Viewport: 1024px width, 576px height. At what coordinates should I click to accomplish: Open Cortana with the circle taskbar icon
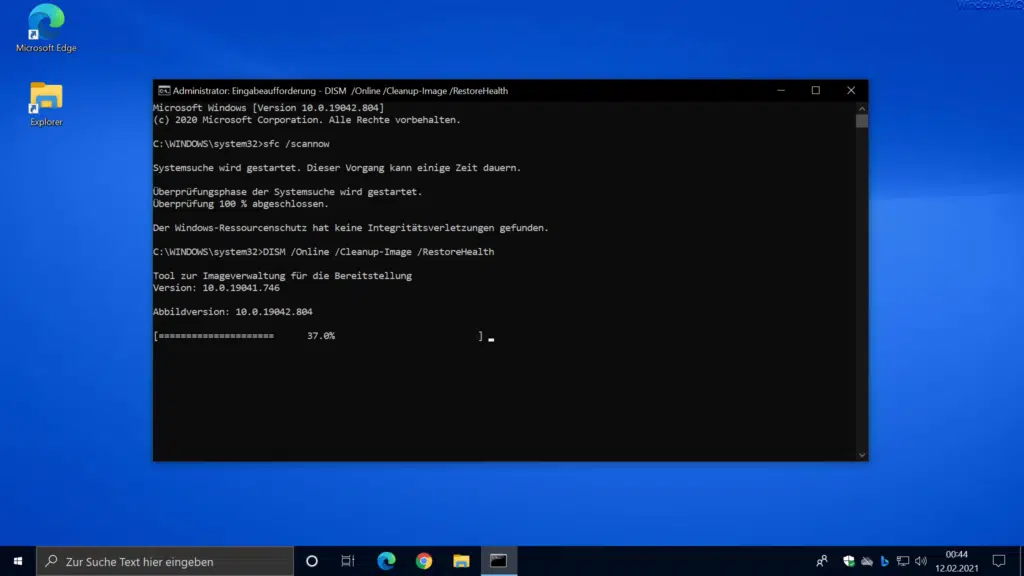312,561
